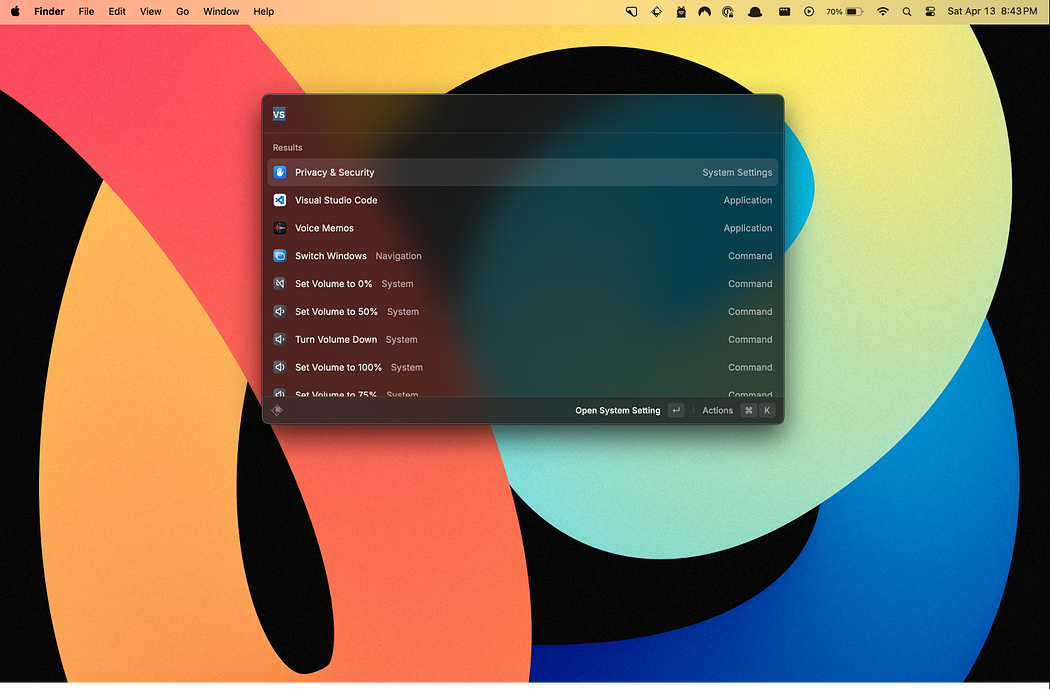This screenshot has width=1050, height=689.
Task: Click Open System Setting action button
Action: pos(629,410)
